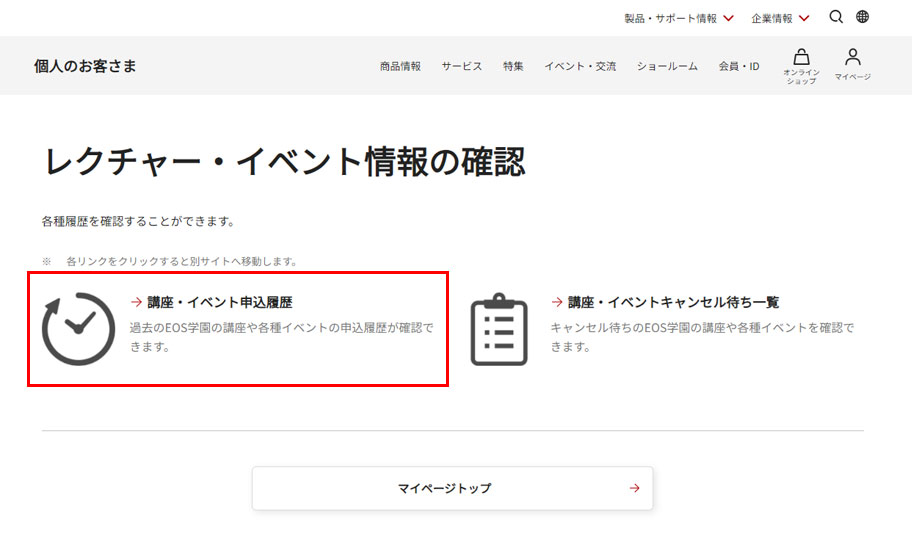Open the globe language selector icon

(863, 17)
